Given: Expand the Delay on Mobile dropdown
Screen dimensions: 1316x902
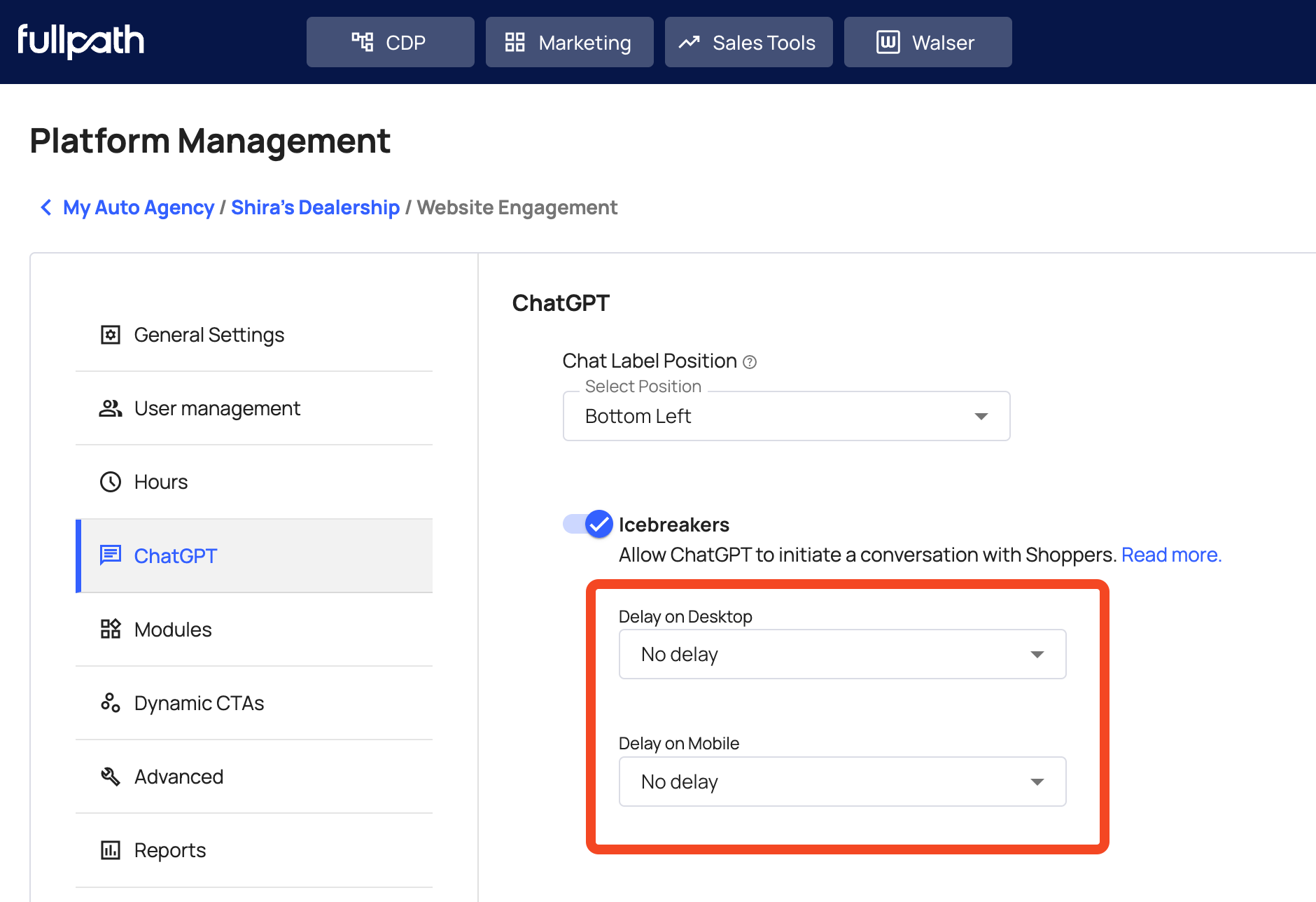Looking at the screenshot, I should [x=842, y=782].
